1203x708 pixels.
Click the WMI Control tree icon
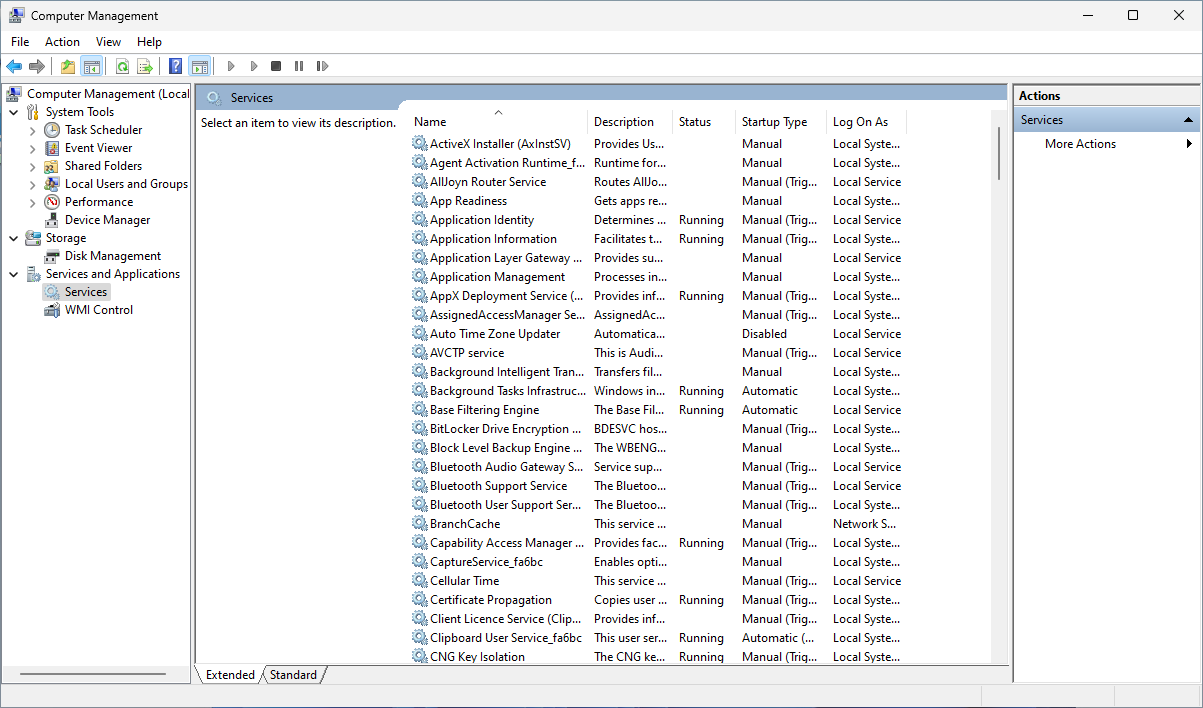pyautogui.click(x=52, y=310)
